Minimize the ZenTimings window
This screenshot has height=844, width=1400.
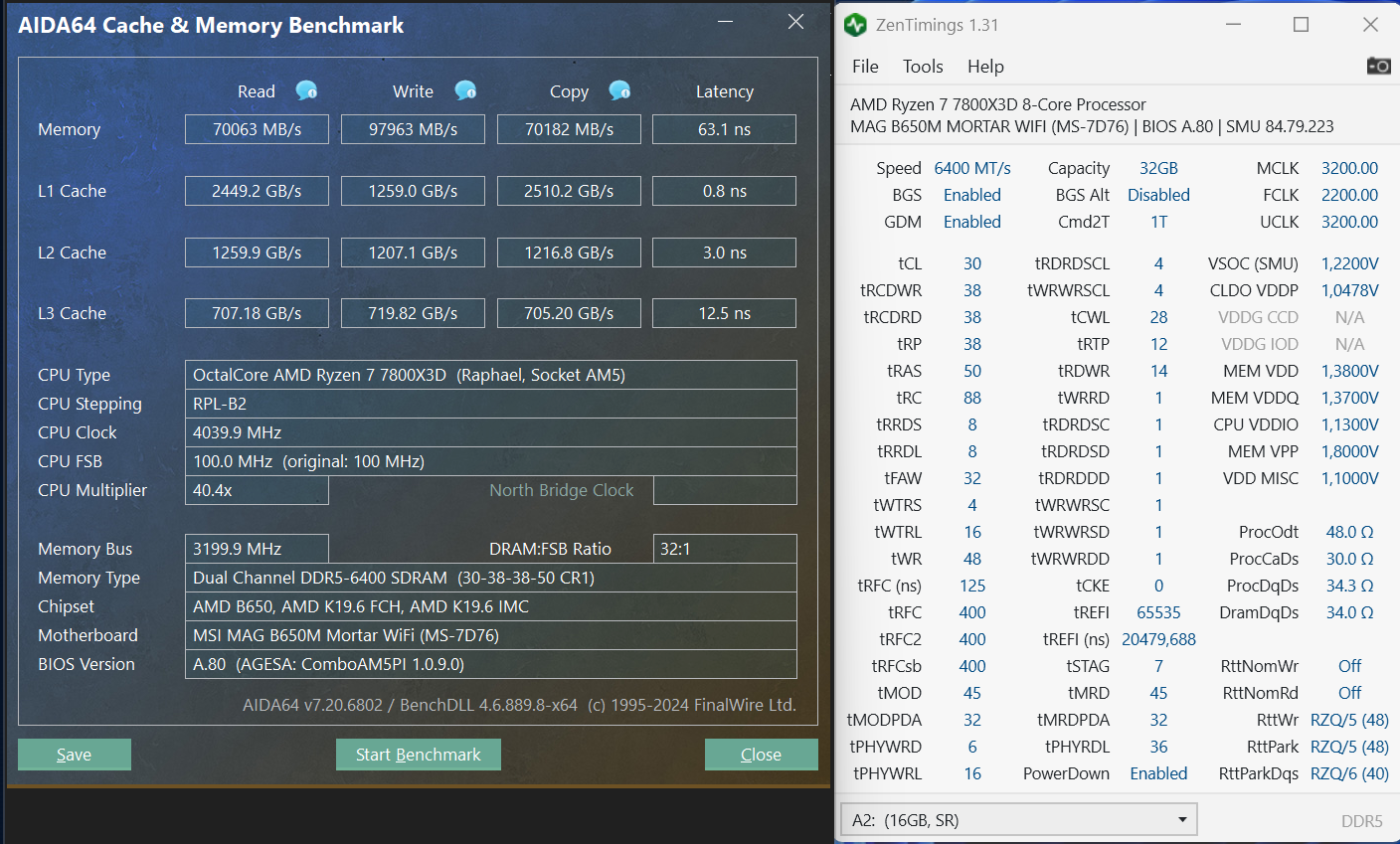coord(1234,25)
